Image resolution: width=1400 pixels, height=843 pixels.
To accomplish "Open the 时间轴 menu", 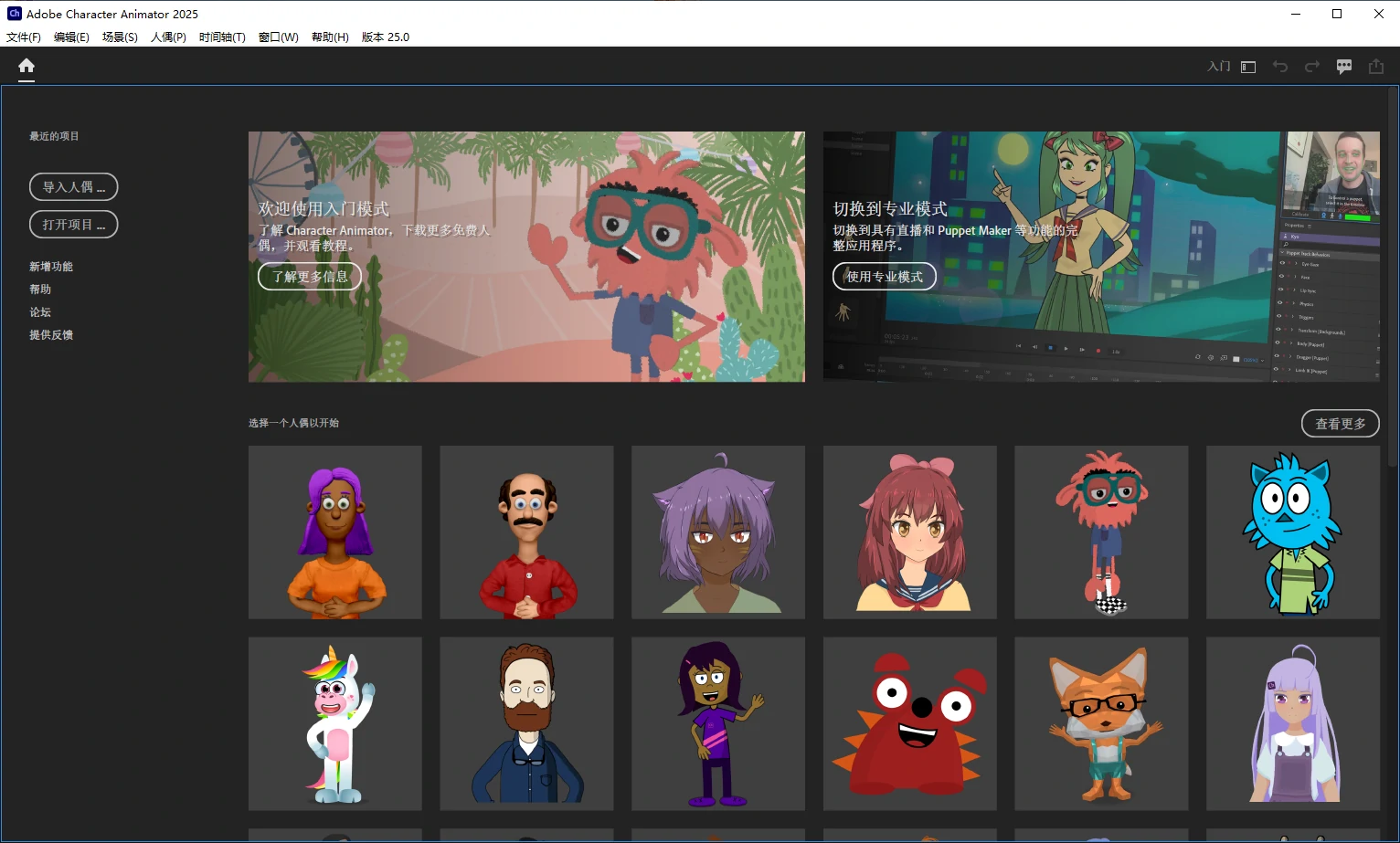I will click(x=222, y=37).
